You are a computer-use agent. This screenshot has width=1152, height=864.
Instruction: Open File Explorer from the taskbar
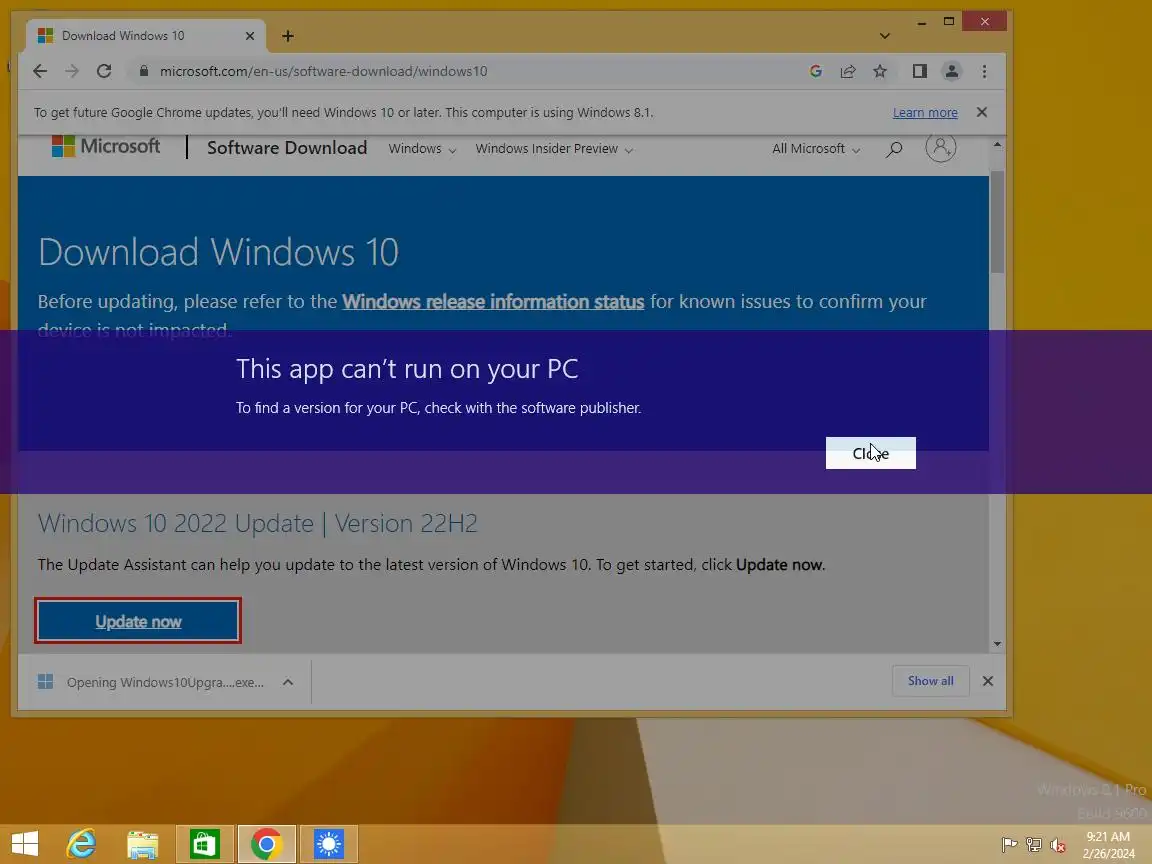point(143,843)
